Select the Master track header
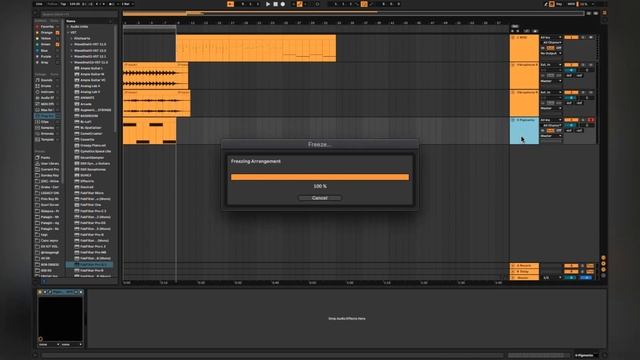This screenshot has width=640, height=360. tap(524, 278)
